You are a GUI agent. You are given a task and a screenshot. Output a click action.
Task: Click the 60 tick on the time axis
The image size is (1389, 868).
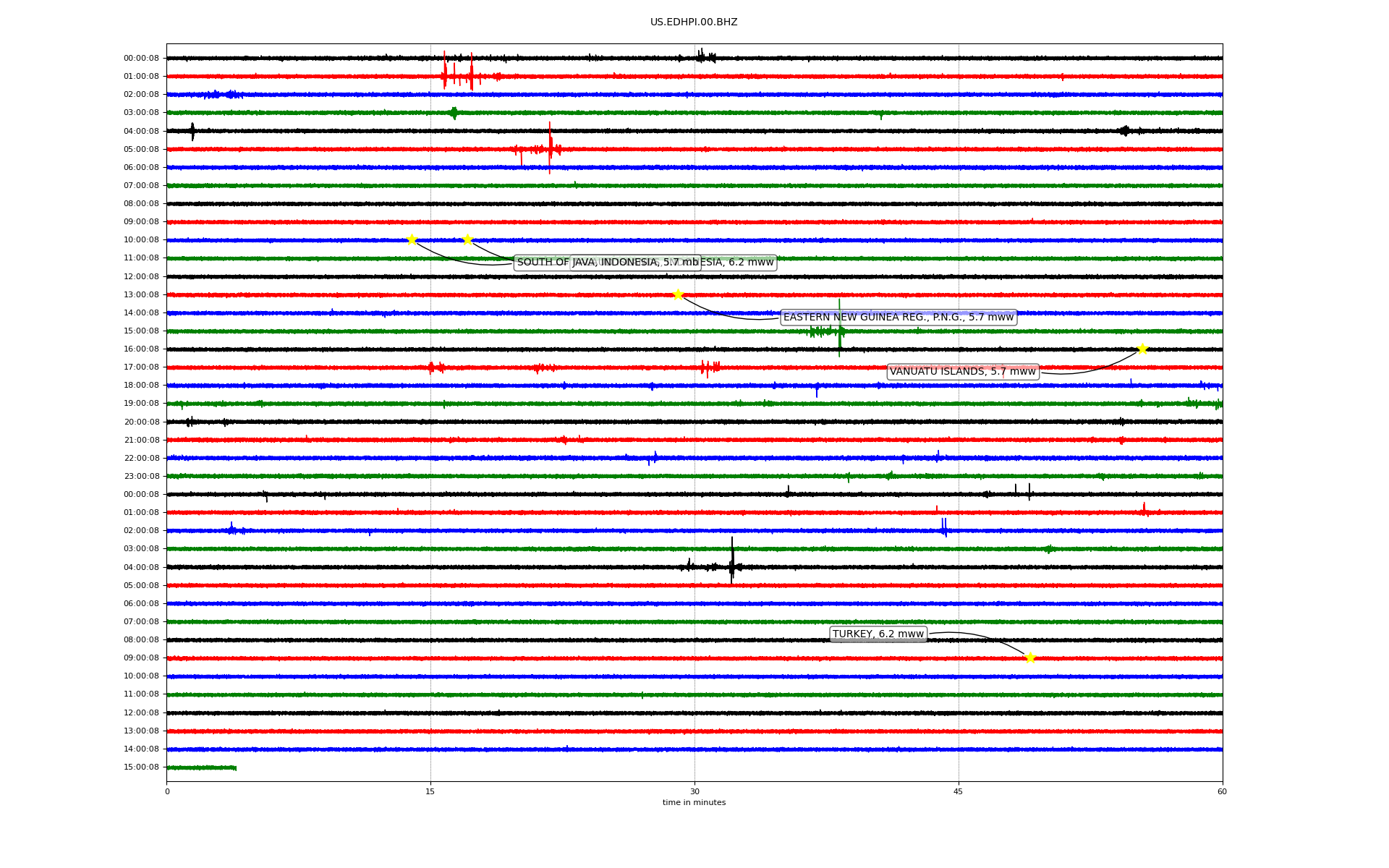[1222, 791]
